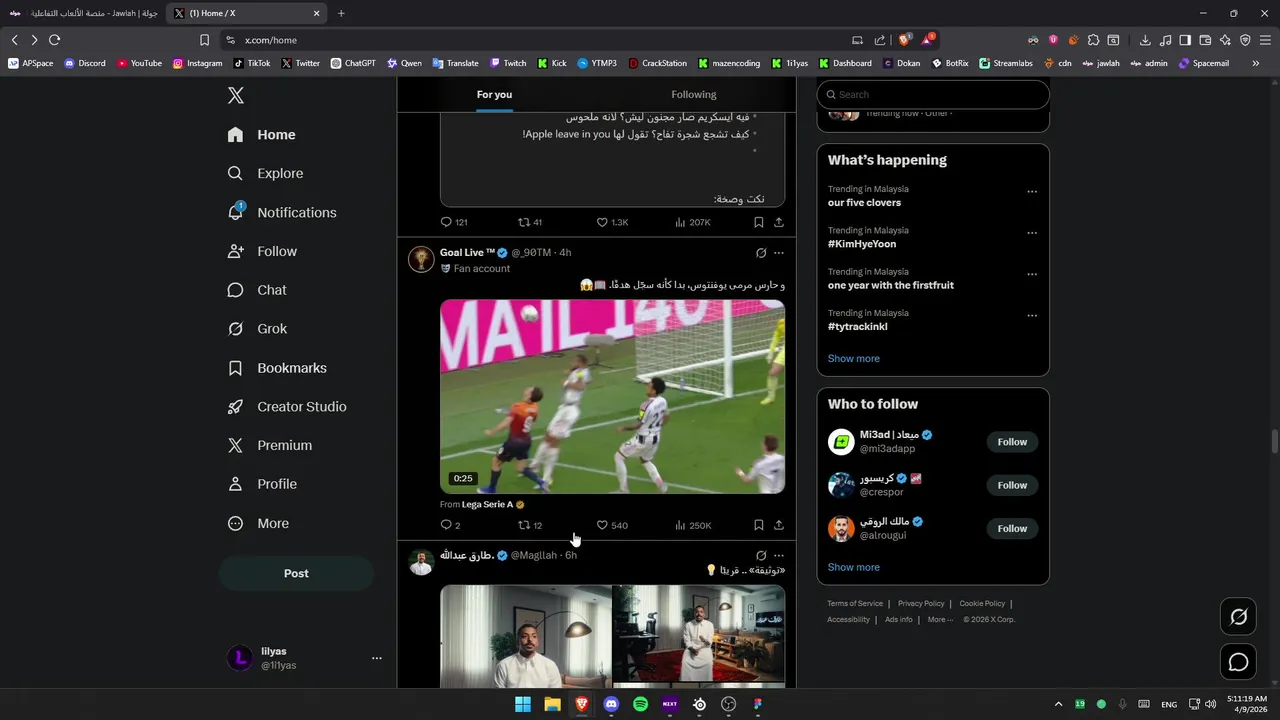Screen dimensions: 1280x720
Task: Switch to the Following tab
Action: click(x=694, y=95)
